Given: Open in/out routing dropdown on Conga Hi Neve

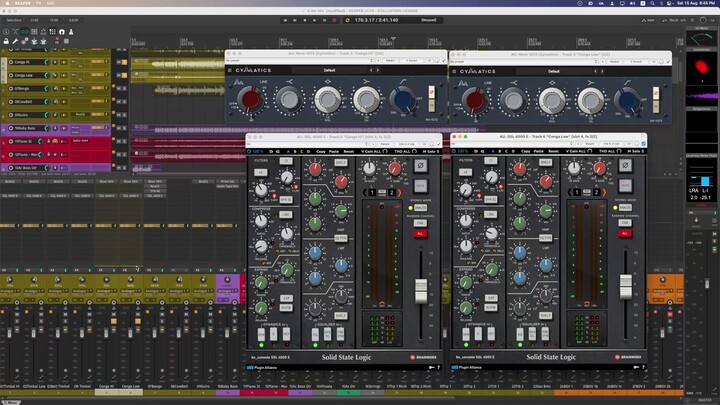Looking at the screenshot, I should 411,61.
